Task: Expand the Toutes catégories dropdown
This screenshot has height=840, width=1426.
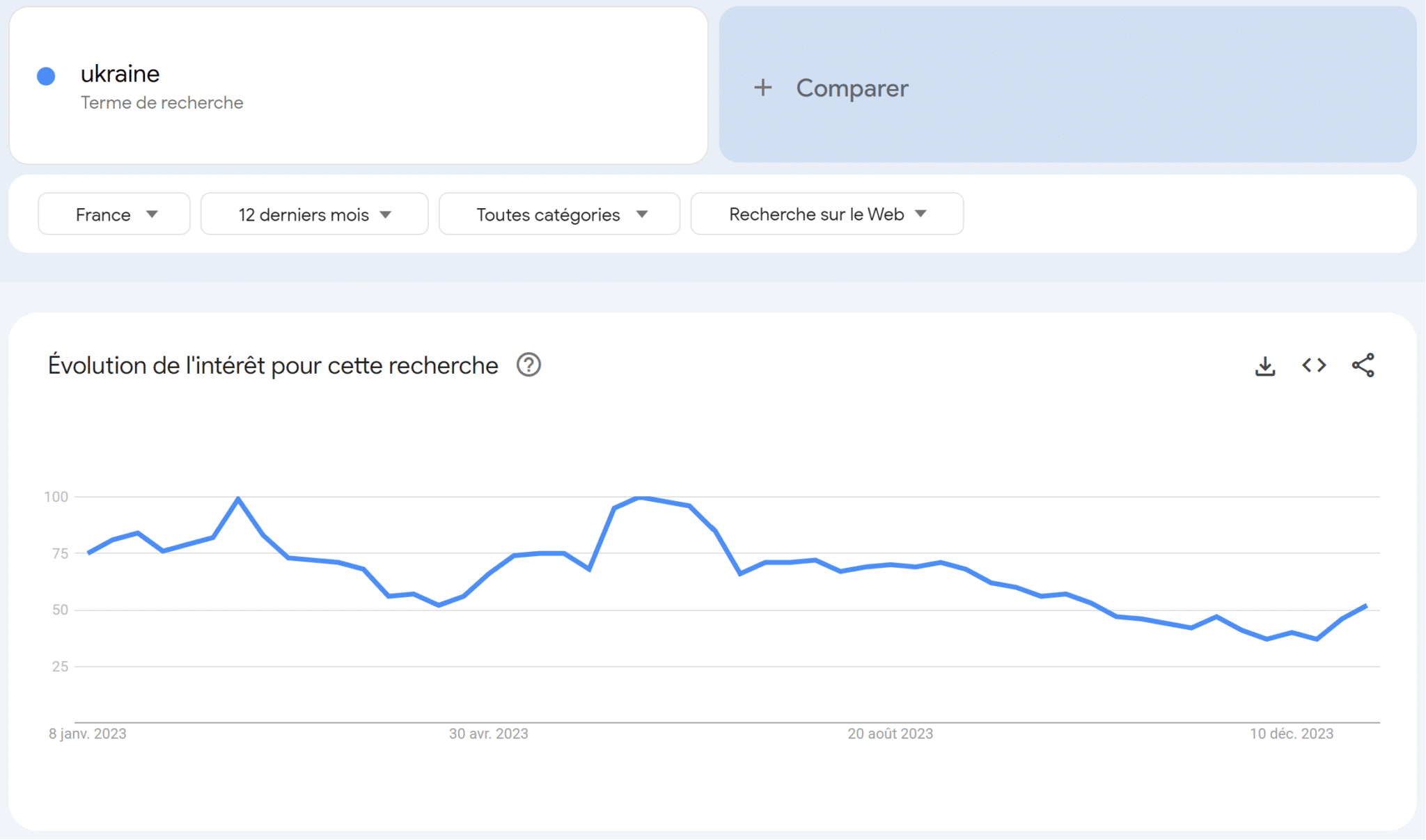Action: pyautogui.click(x=559, y=214)
